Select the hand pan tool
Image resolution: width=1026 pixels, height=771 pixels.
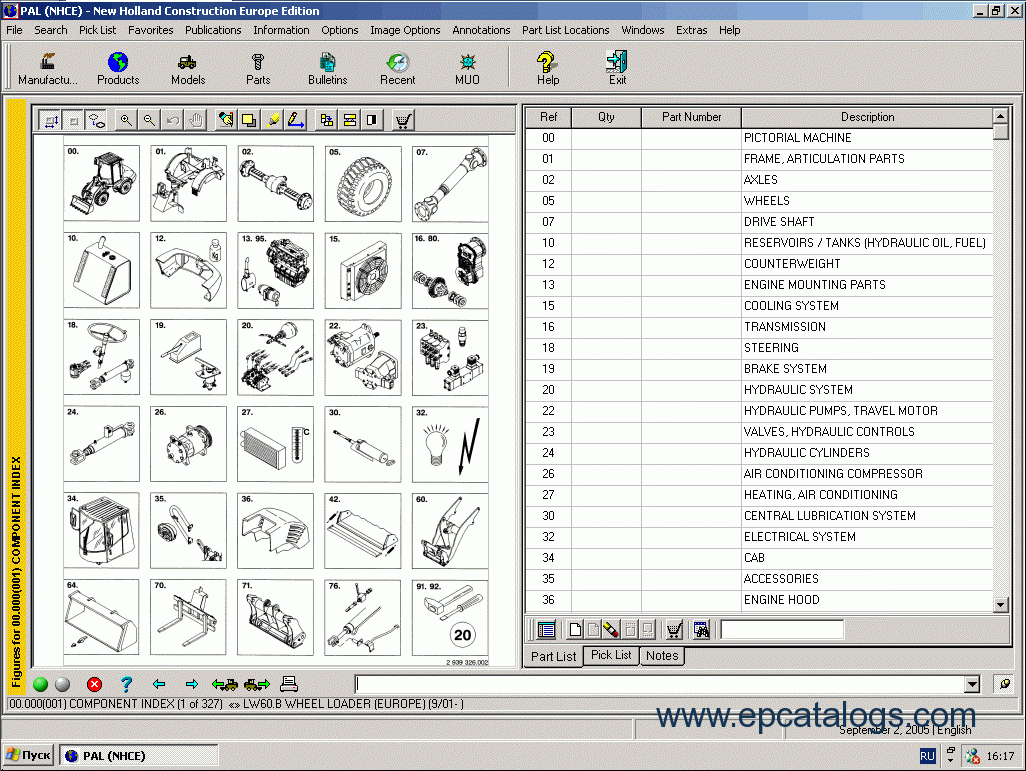[196, 120]
